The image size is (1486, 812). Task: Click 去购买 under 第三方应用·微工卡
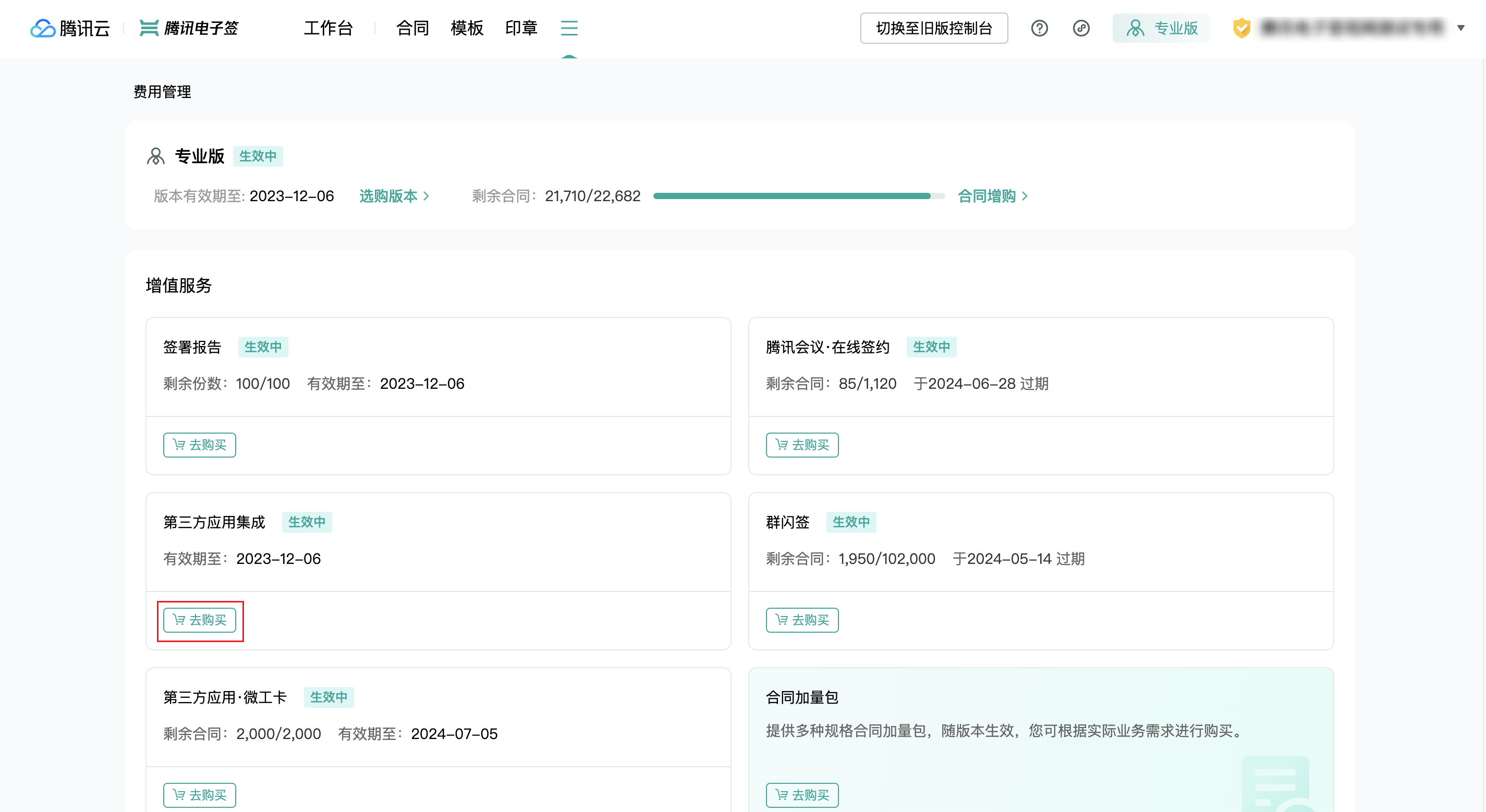point(200,795)
